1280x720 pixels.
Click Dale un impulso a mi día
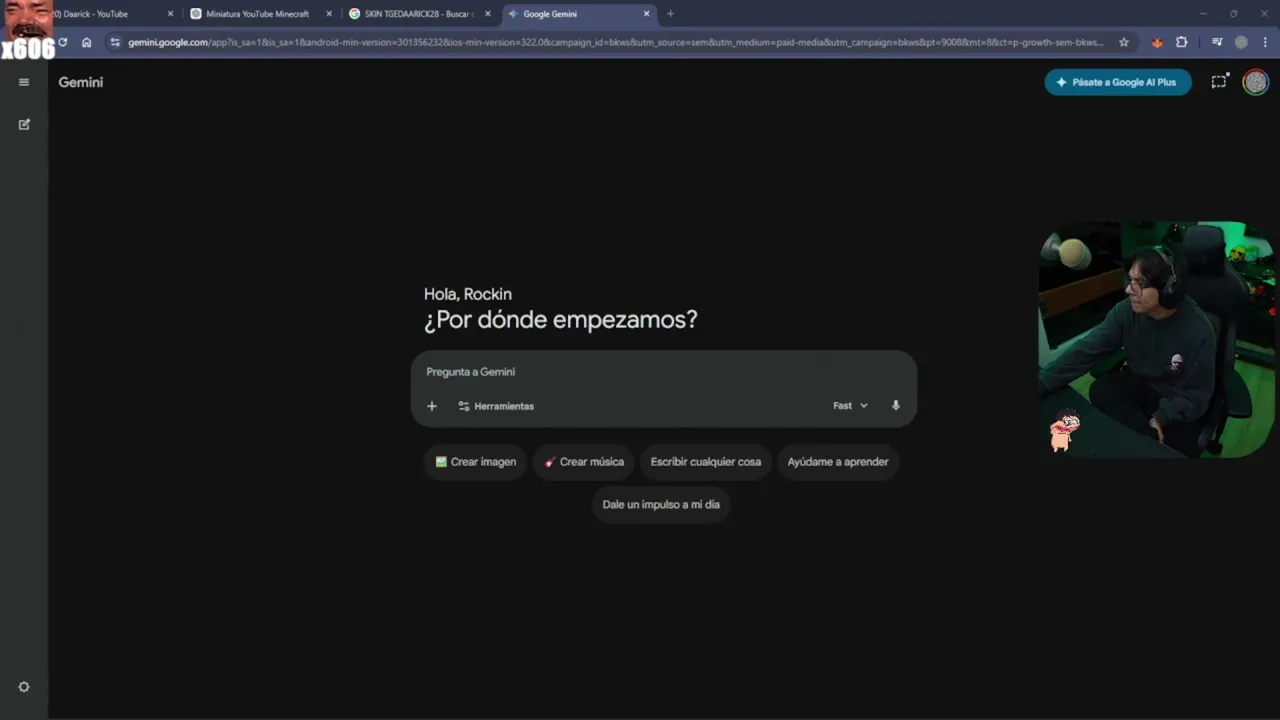[x=661, y=505]
